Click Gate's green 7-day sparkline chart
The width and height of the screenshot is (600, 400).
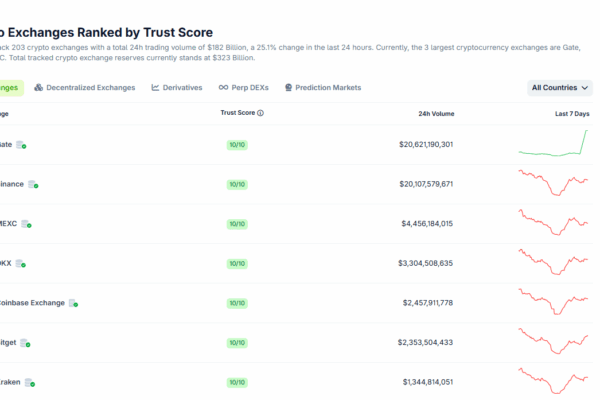[553, 145]
